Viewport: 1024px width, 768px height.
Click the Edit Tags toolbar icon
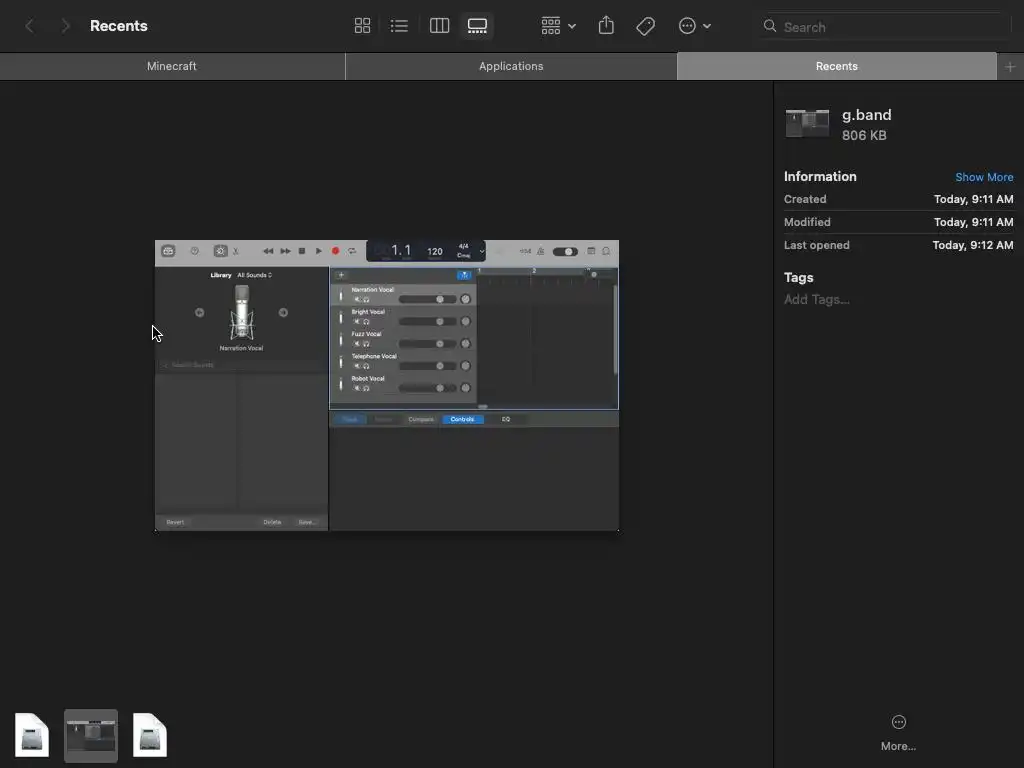coord(645,26)
